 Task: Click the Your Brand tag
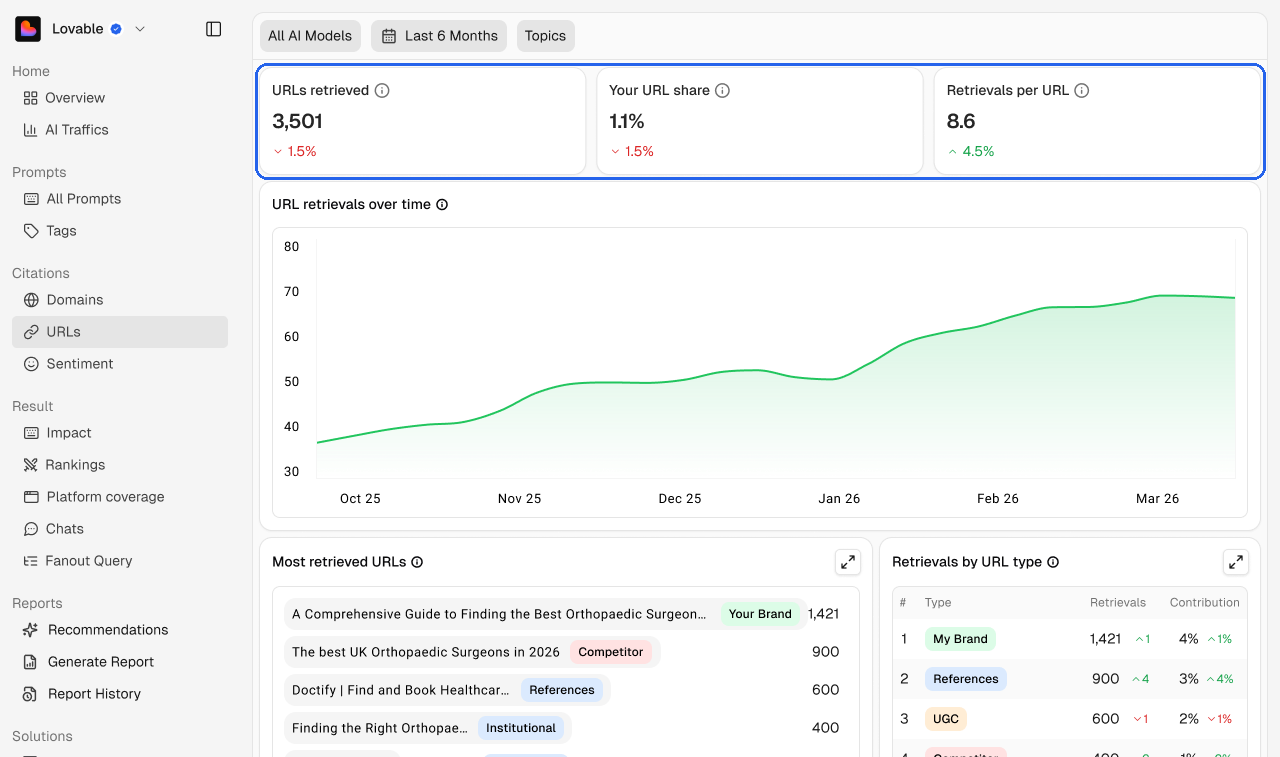coord(760,614)
